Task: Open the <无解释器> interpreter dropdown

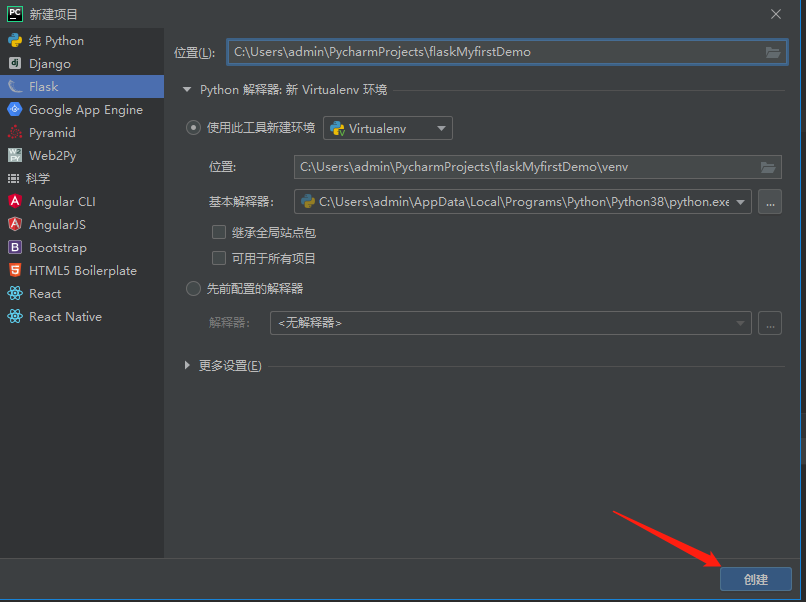Action: 510,323
